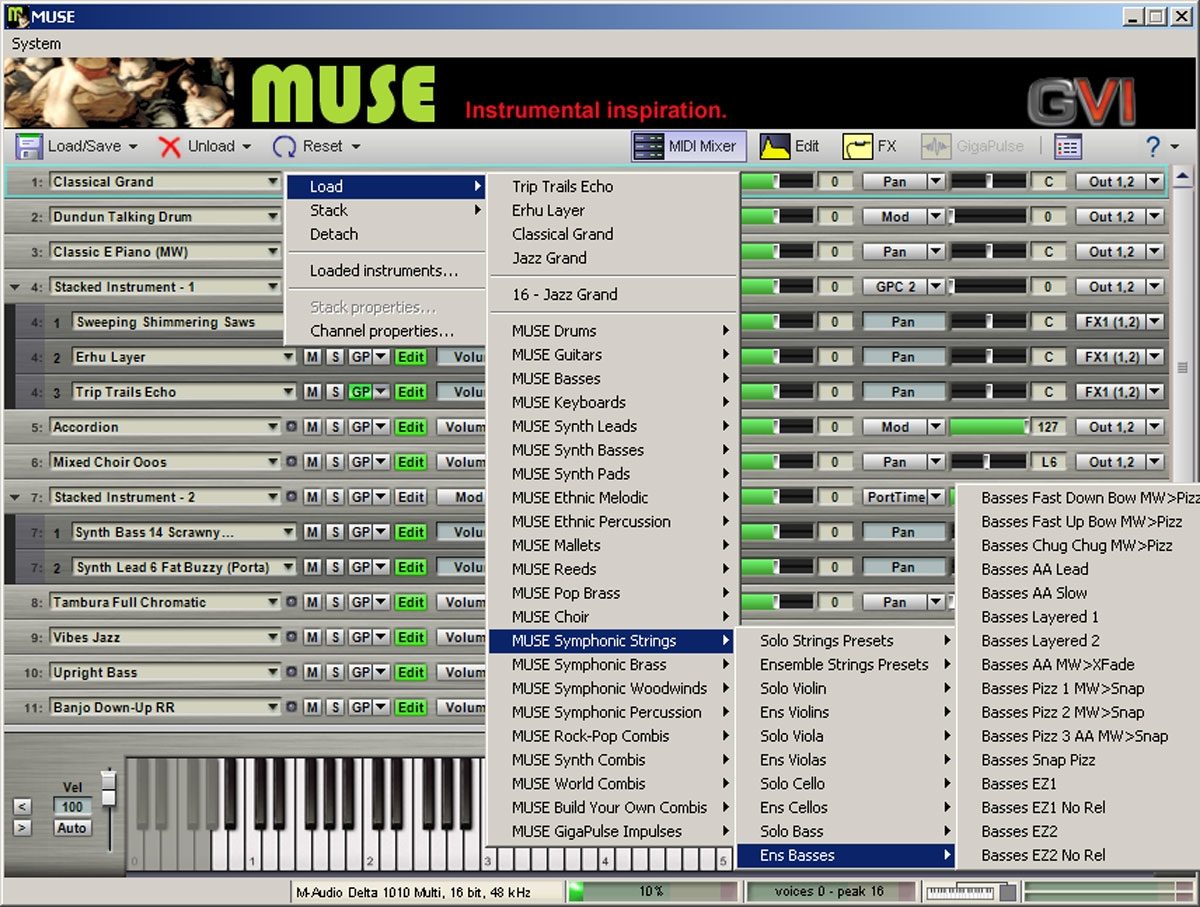This screenshot has height=907, width=1200.
Task: Solo the Mixed Choir Ooos channel
Action: (335, 462)
